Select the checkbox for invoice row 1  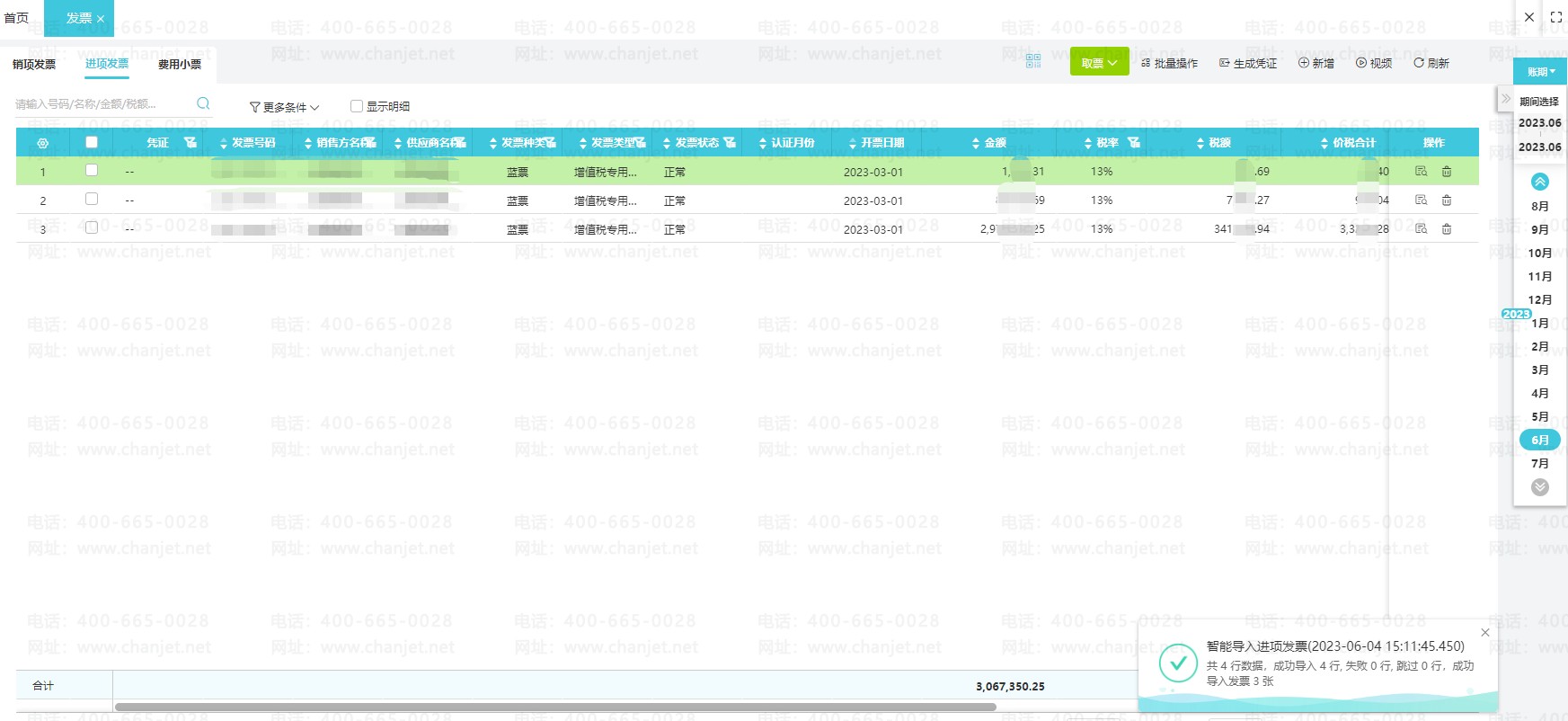coord(92,170)
